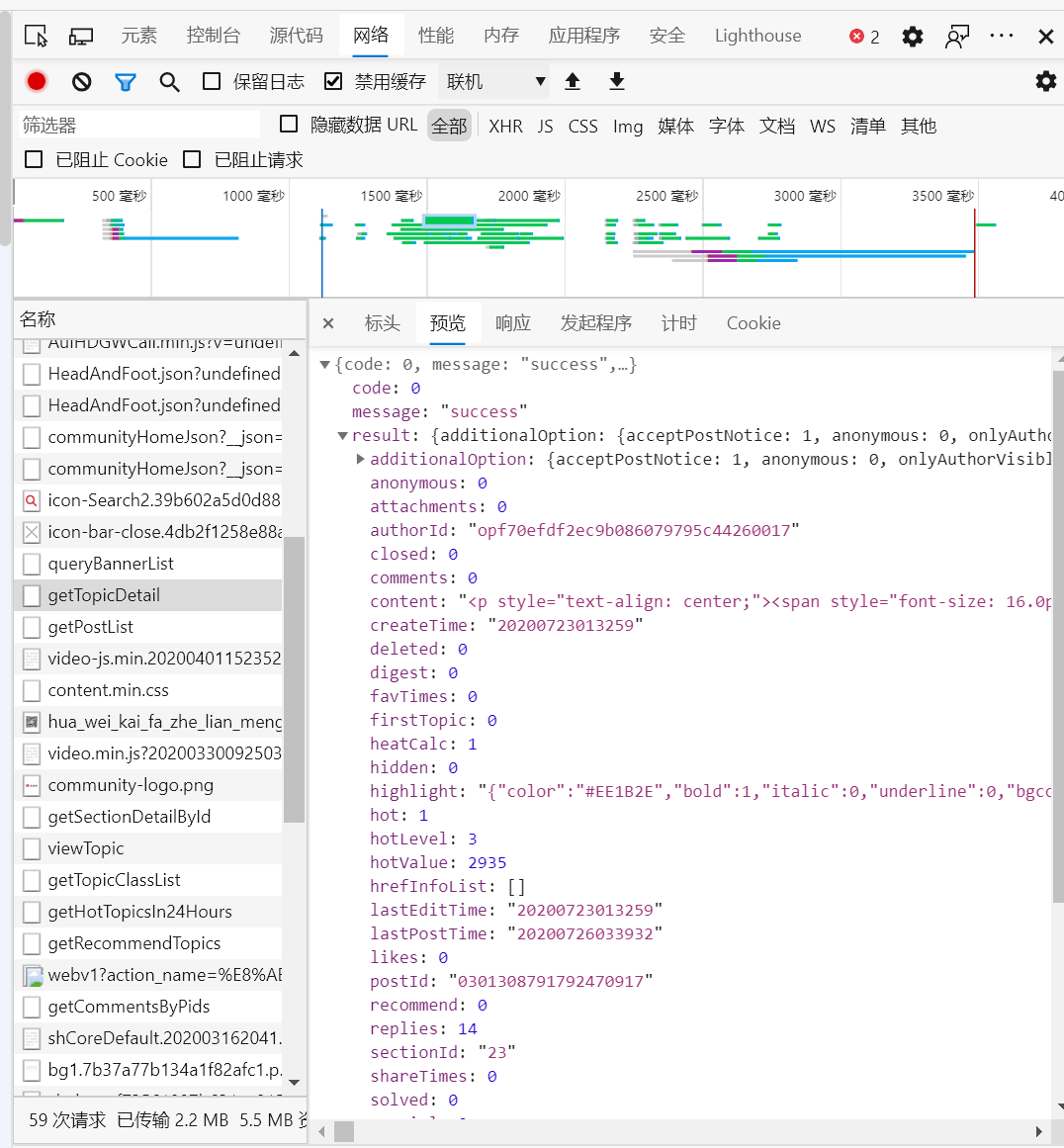
Task: Select webv1?action_name request
Action: click(148, 975)
